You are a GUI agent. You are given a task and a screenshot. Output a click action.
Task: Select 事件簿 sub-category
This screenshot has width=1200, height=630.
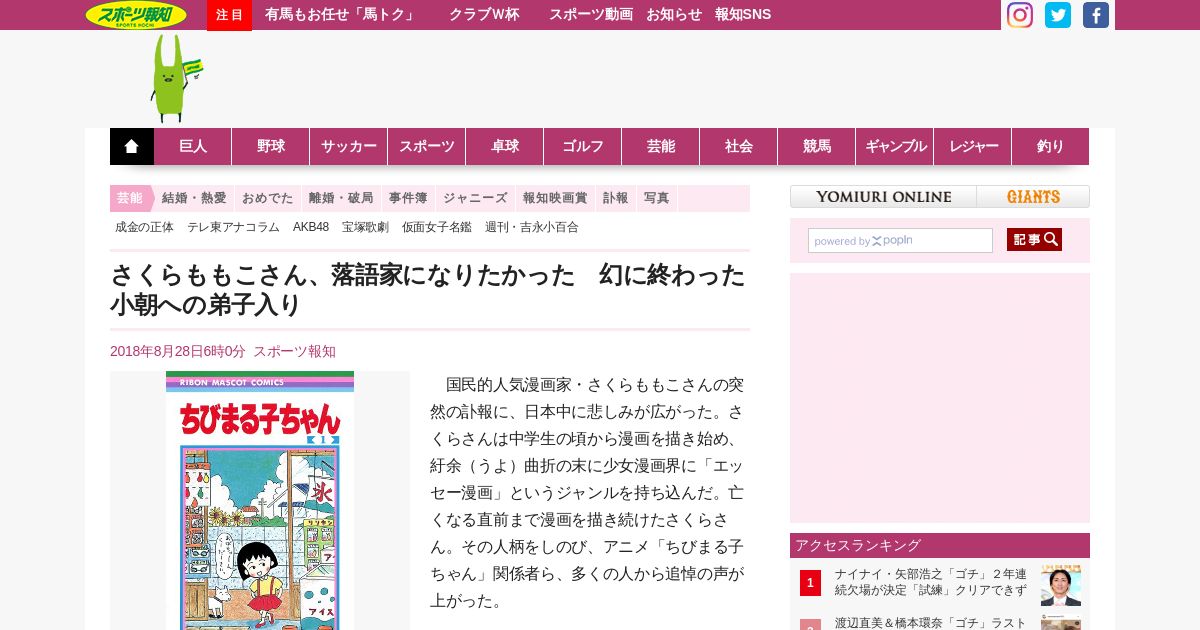(408, 198)
